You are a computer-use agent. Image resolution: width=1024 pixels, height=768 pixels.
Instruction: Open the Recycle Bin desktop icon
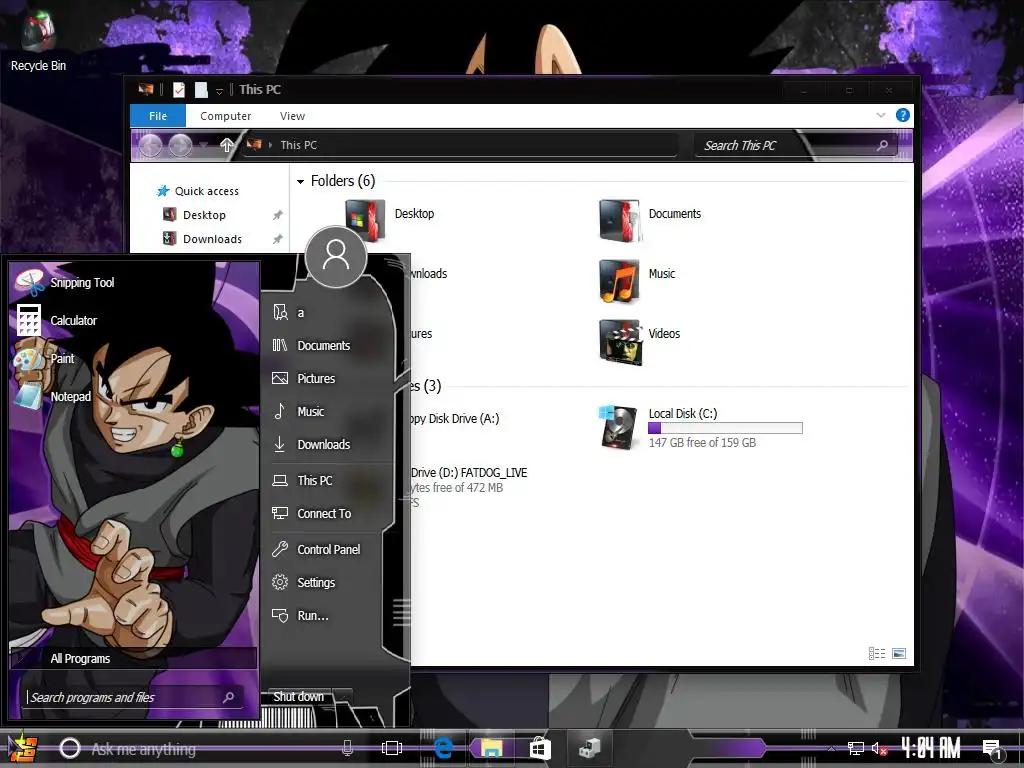[x=38, y=42]
